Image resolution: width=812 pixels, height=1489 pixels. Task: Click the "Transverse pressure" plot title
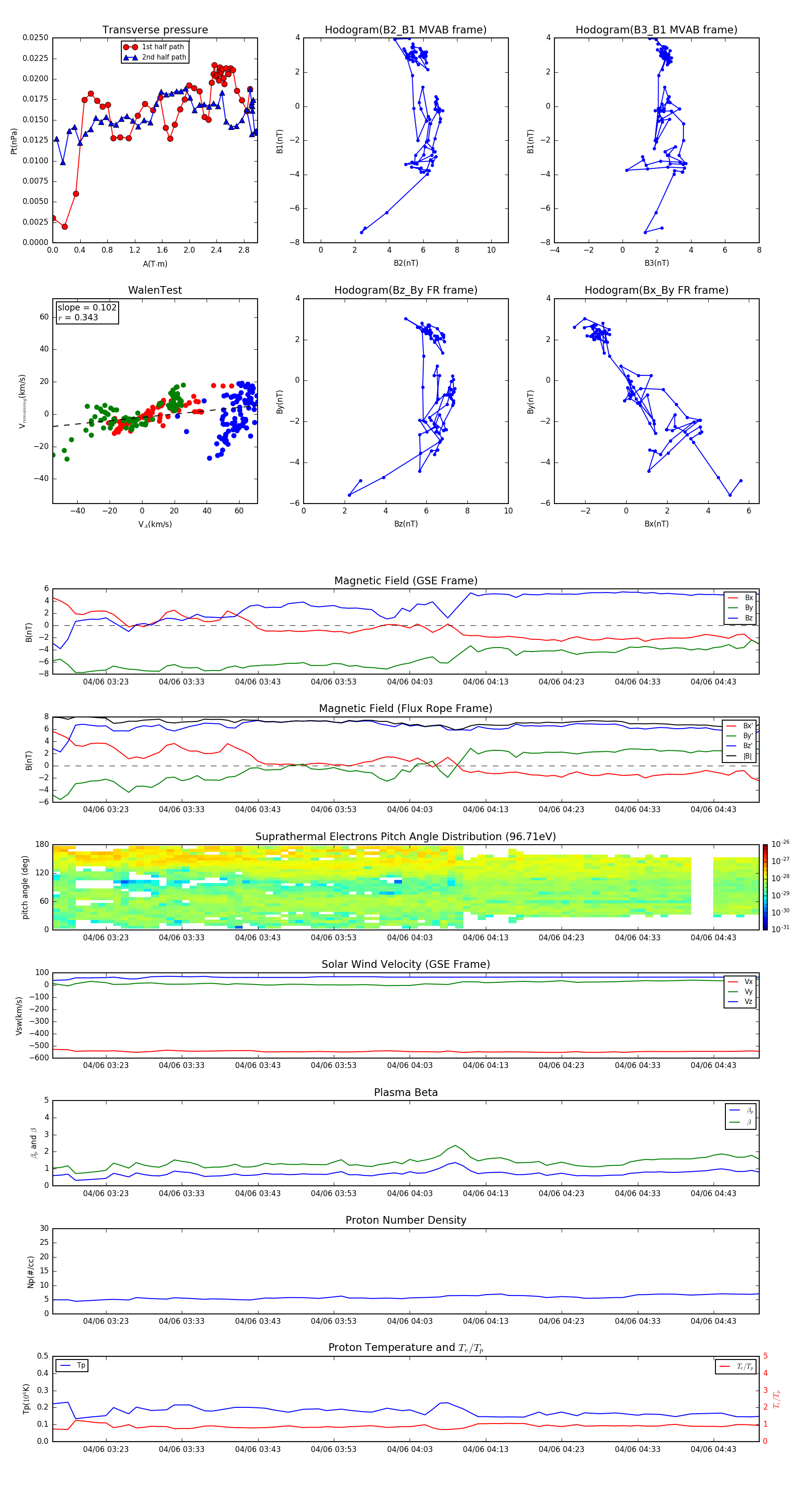(155, 30)
